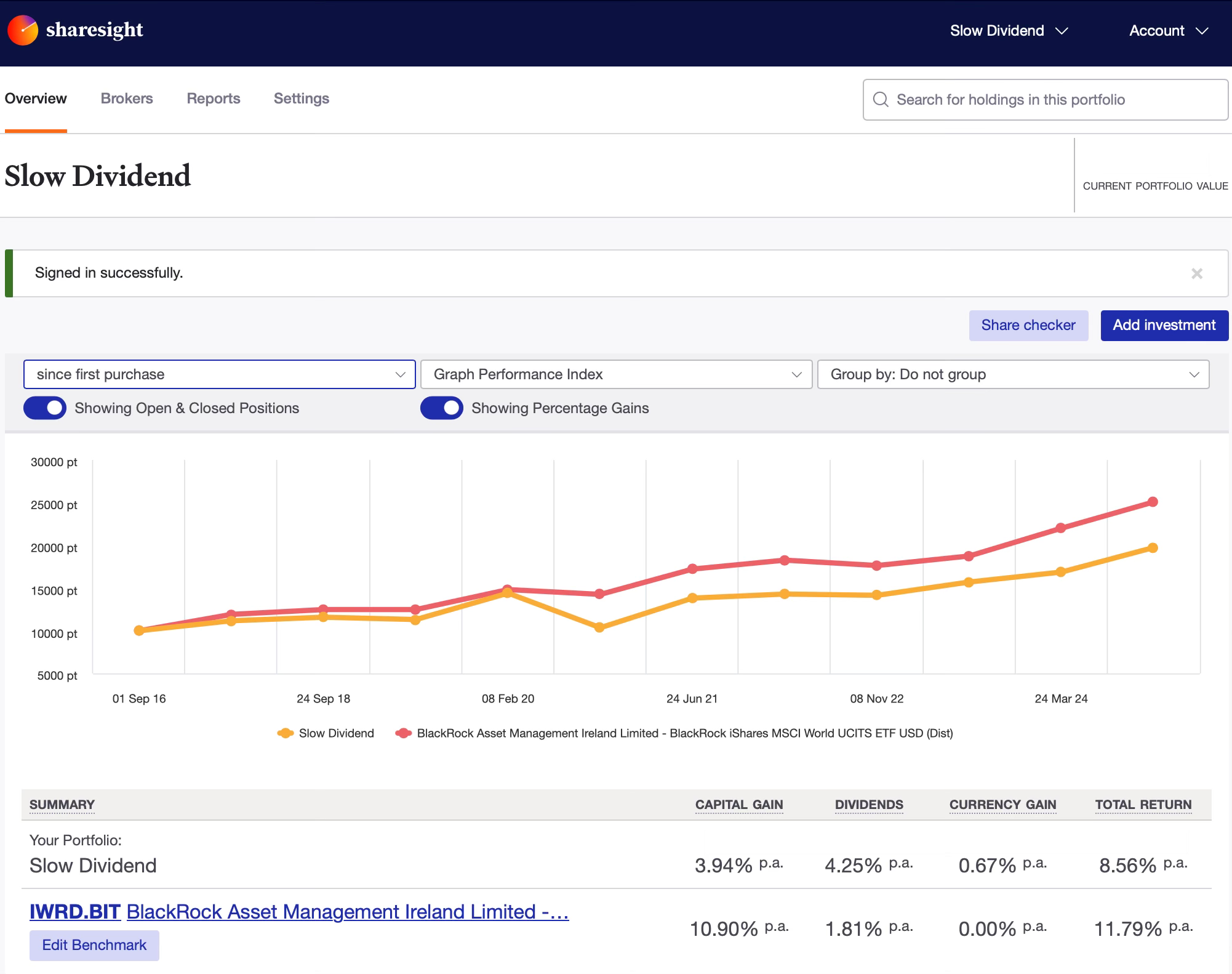
Task: Click the Add investment button
Action: point(1164,325)
